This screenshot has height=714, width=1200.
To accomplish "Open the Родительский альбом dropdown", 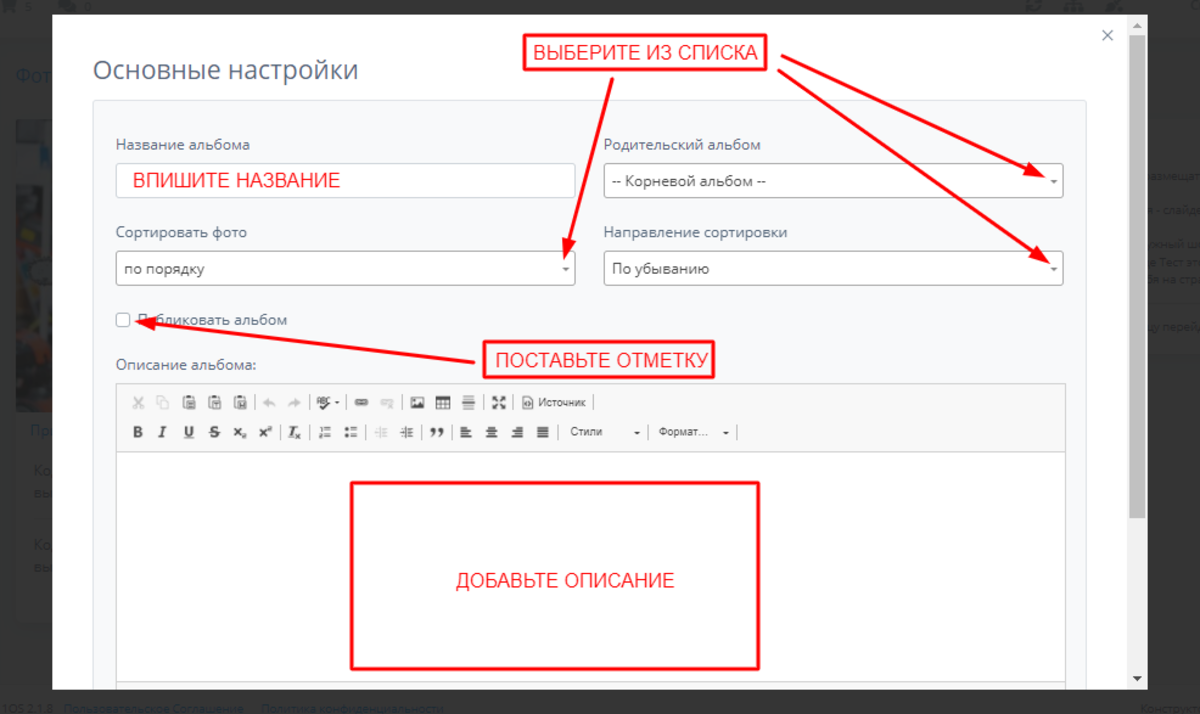I will (x=833, y=181).
